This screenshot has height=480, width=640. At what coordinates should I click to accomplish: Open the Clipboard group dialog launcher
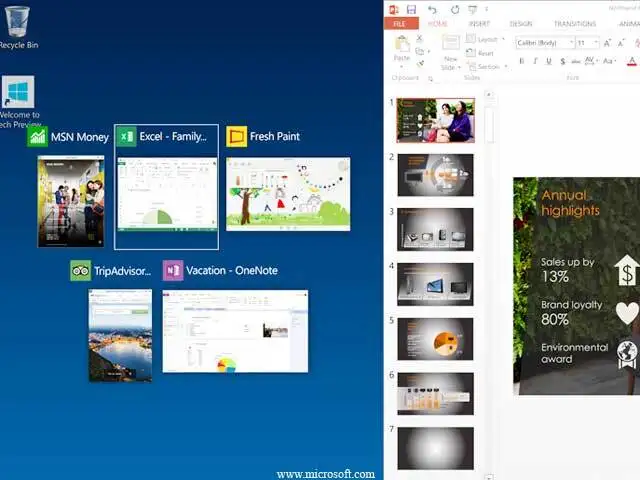tap(431, 78)
